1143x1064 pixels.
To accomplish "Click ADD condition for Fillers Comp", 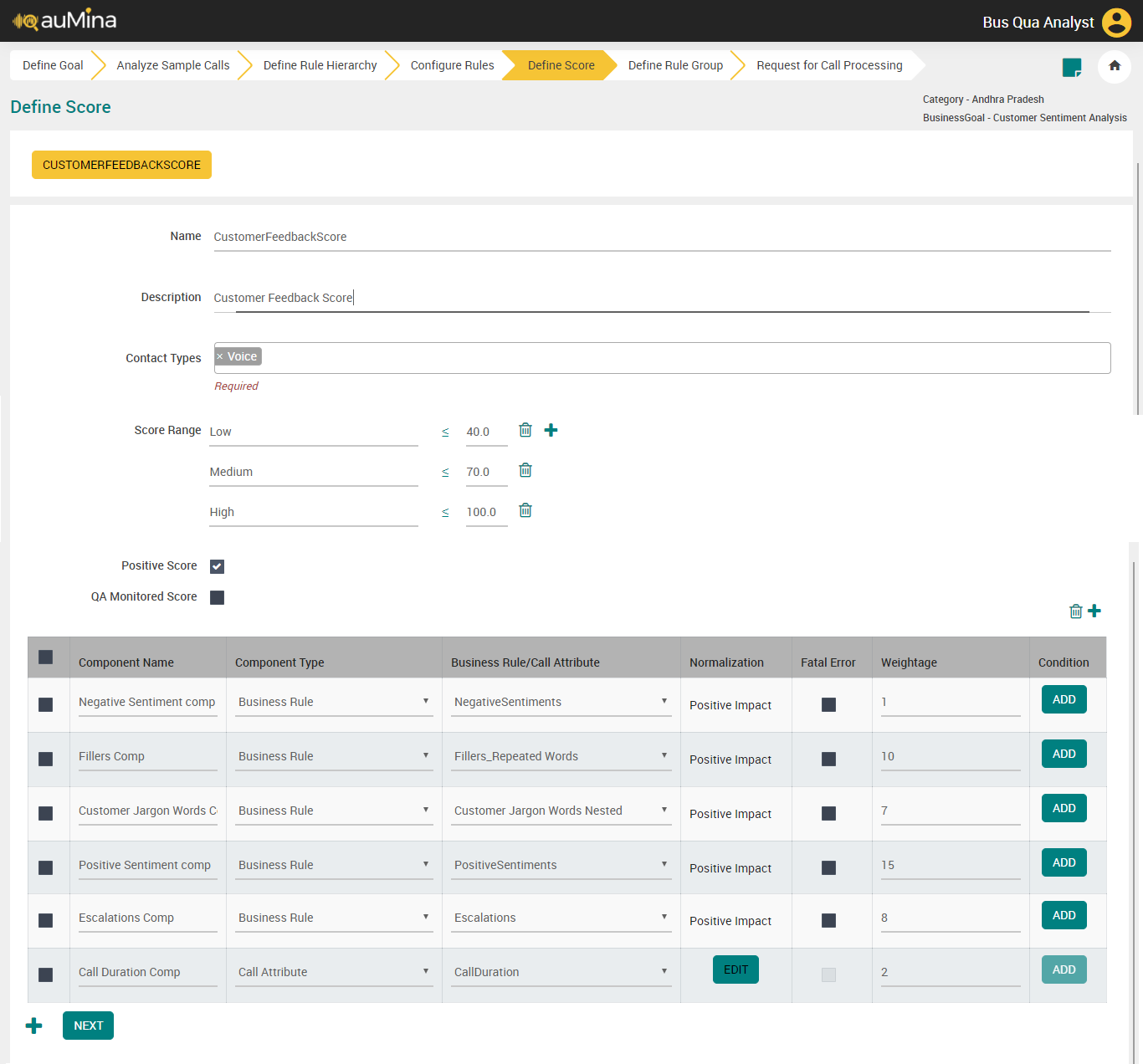I will pyautogui.click(x=1064, y=754).
